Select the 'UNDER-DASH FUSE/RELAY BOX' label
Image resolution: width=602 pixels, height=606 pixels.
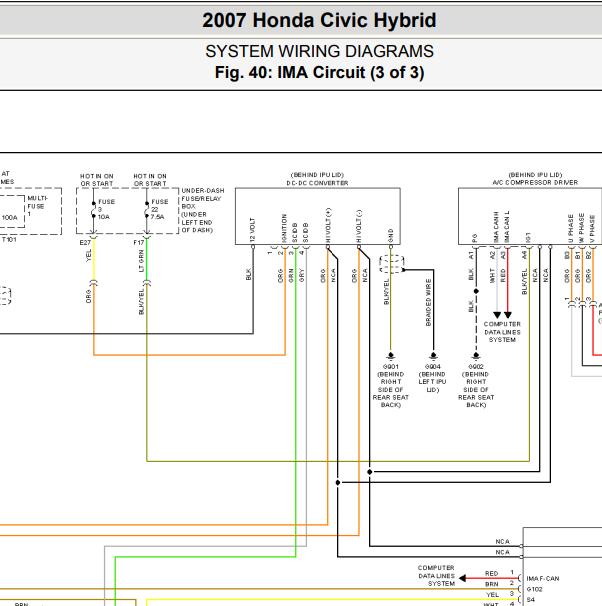click(202, 198)
